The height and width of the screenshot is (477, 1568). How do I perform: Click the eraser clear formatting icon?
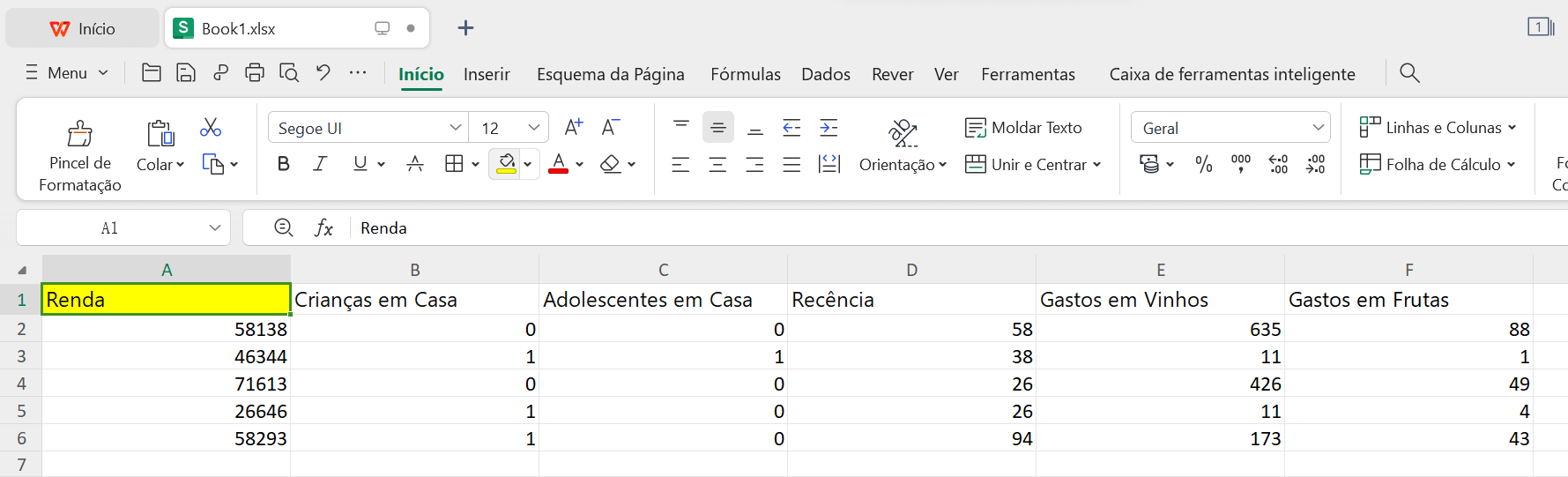611,164
